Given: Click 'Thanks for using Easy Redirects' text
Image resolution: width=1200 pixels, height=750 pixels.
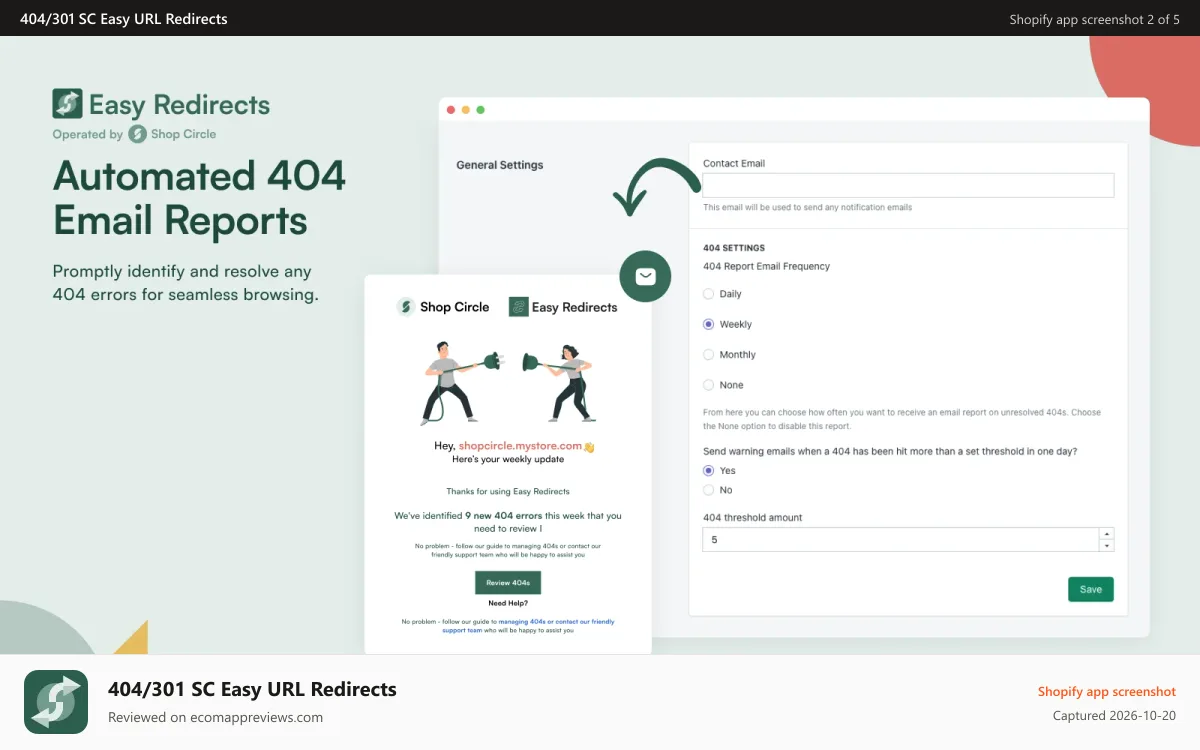Looking at the screenshot, I should point(508,491).
